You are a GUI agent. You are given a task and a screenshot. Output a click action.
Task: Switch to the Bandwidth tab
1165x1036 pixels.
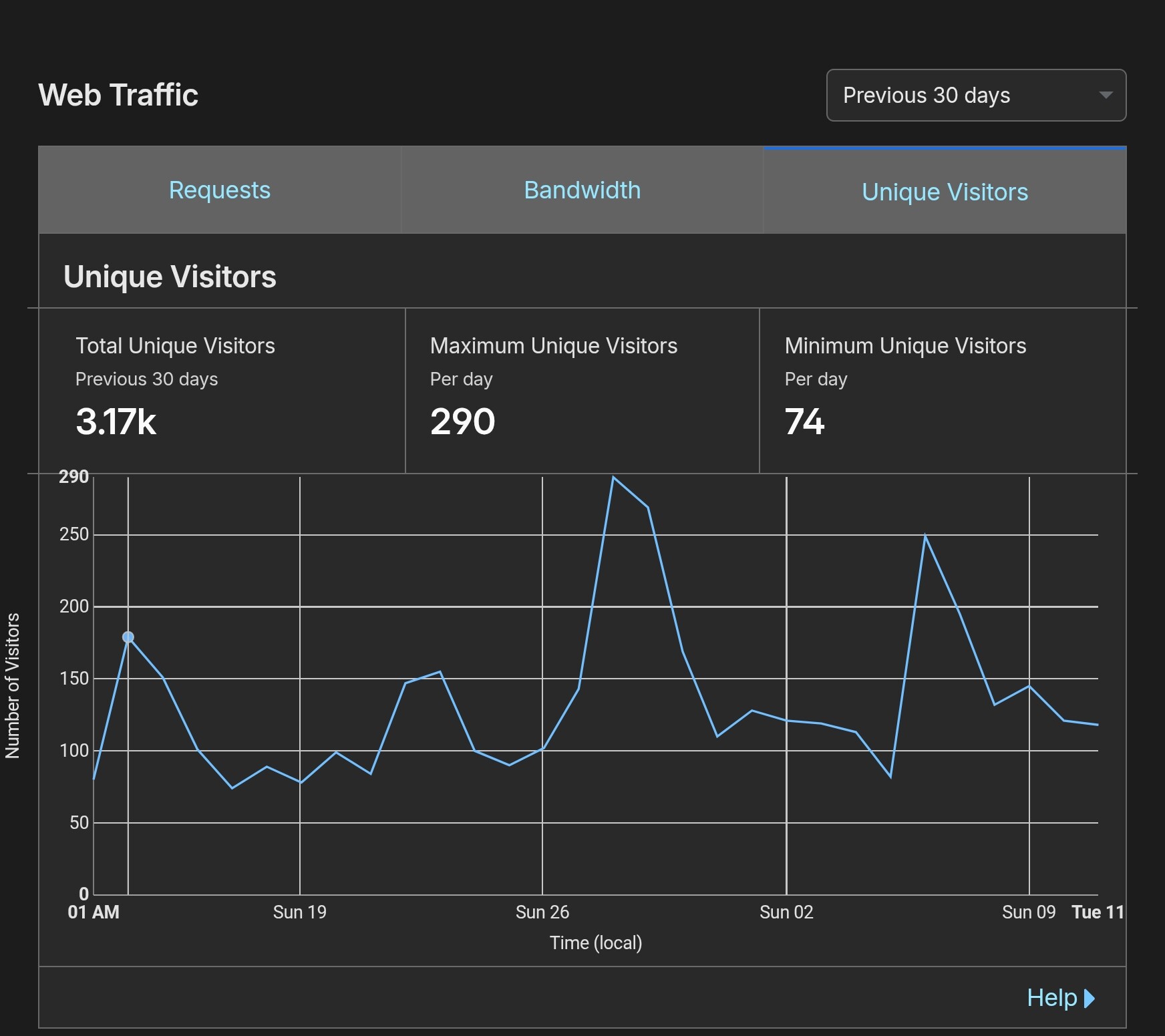click(582, 190)
